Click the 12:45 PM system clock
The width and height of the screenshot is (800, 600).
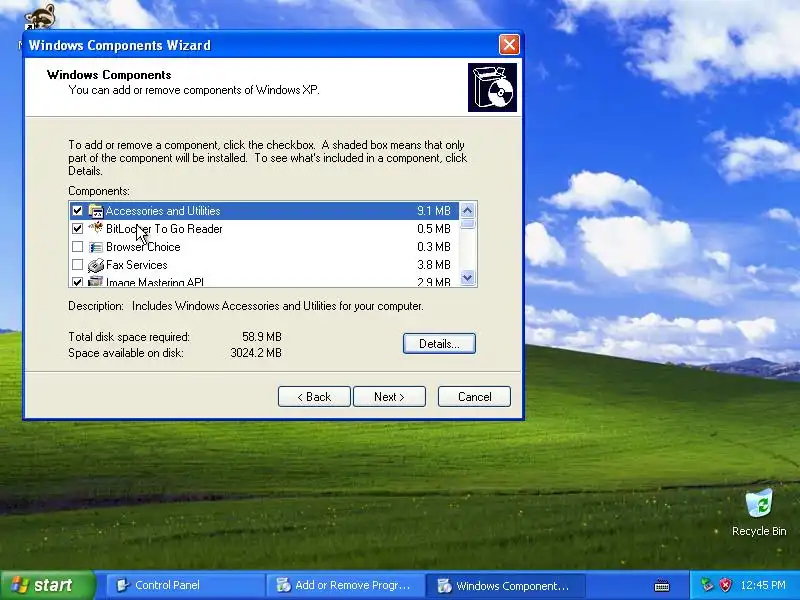tap(763, 585)
